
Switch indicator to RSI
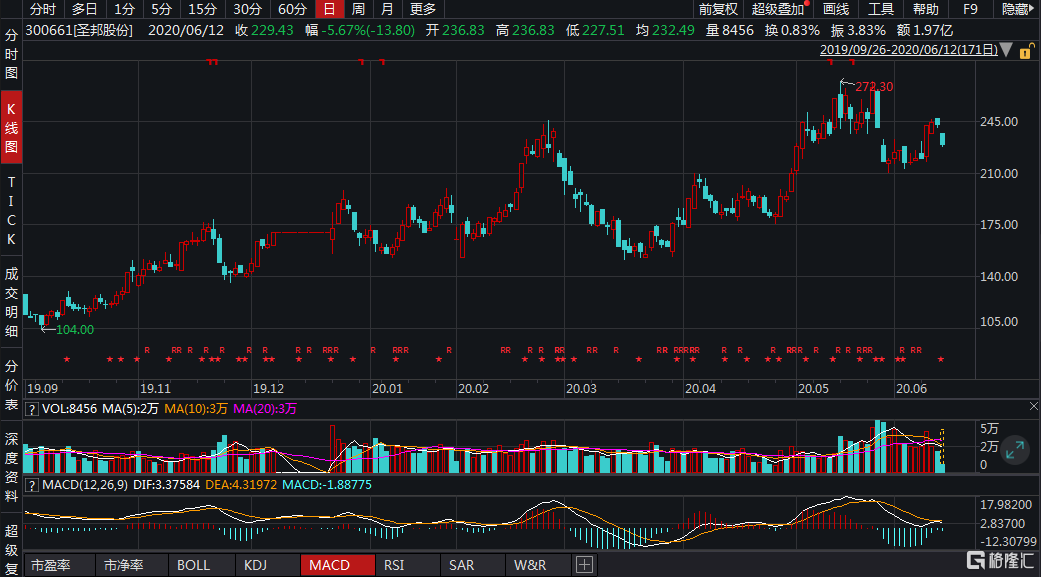(x=394, y=565)
